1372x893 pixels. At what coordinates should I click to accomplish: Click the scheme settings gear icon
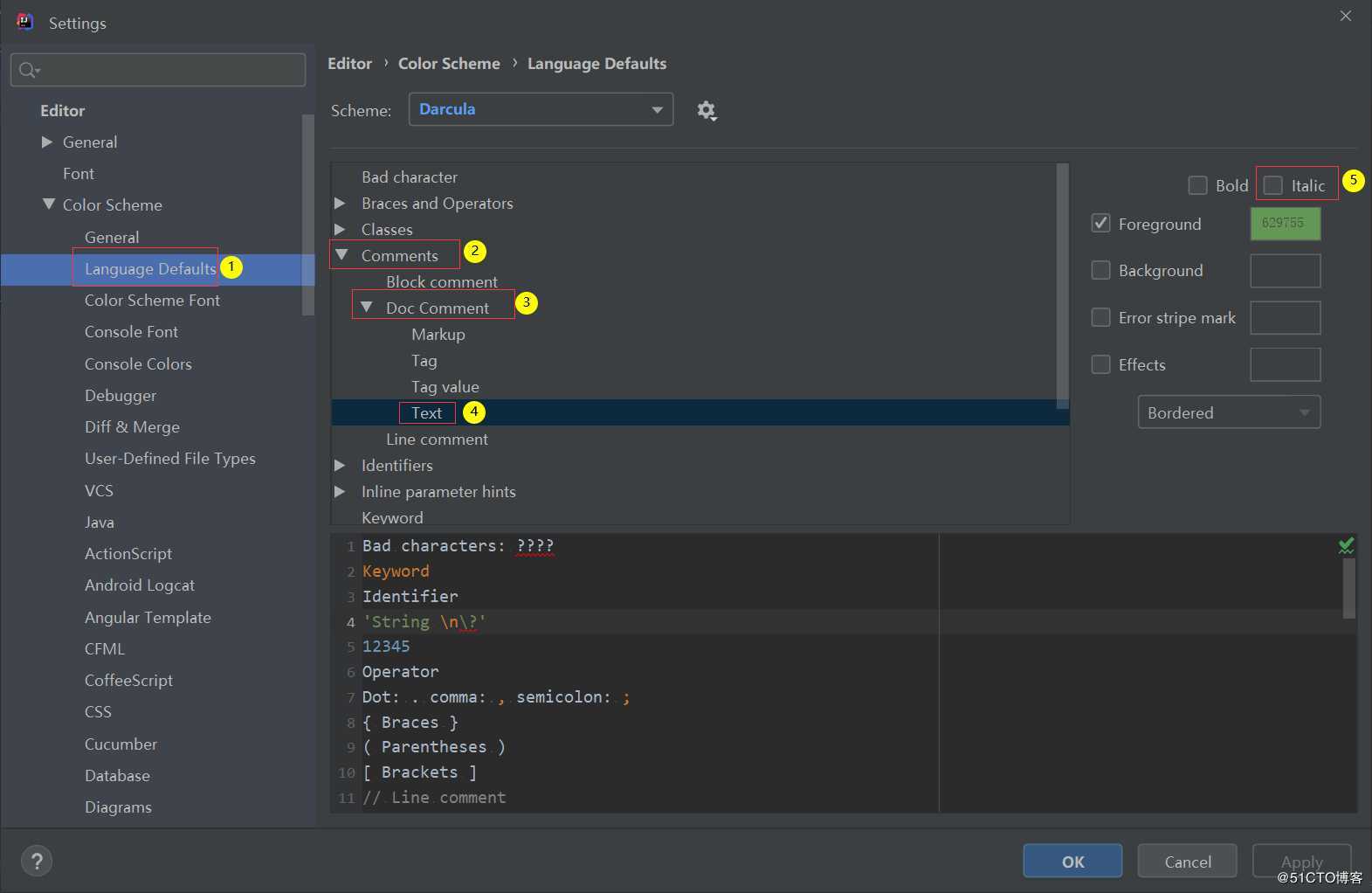coord(707,111)
